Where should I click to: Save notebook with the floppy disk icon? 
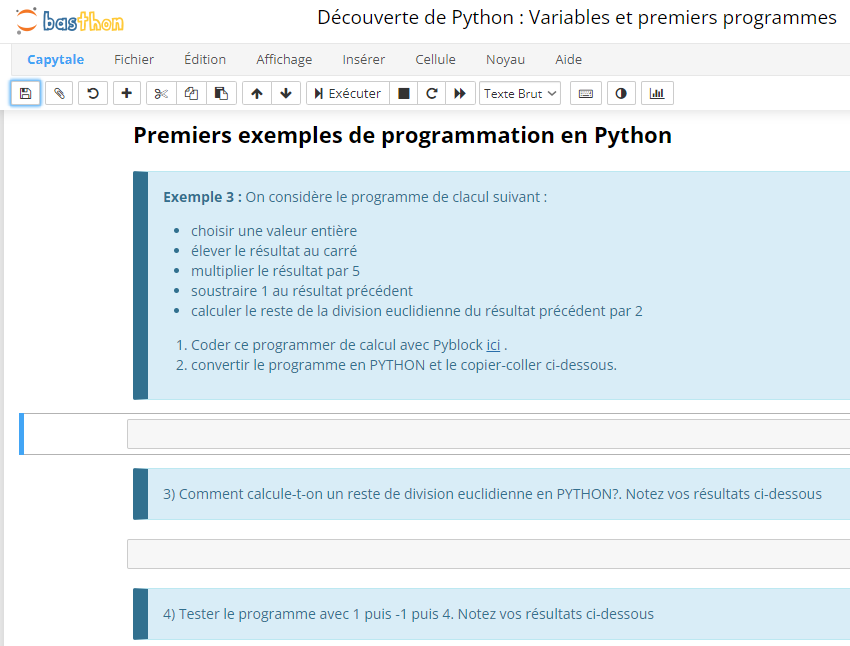25,93
